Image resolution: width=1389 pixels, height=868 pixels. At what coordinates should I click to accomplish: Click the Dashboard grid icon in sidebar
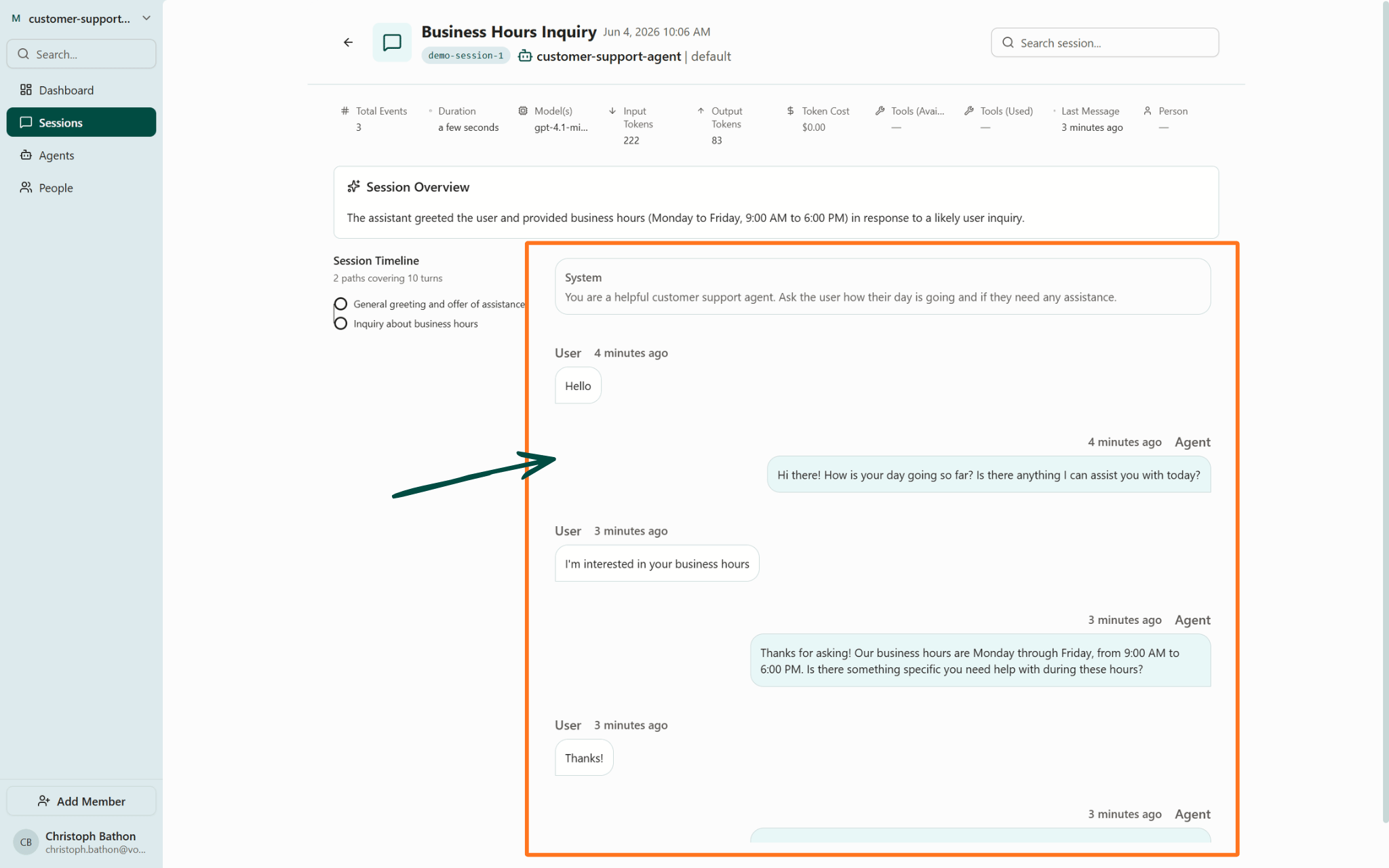pos(26,90)
